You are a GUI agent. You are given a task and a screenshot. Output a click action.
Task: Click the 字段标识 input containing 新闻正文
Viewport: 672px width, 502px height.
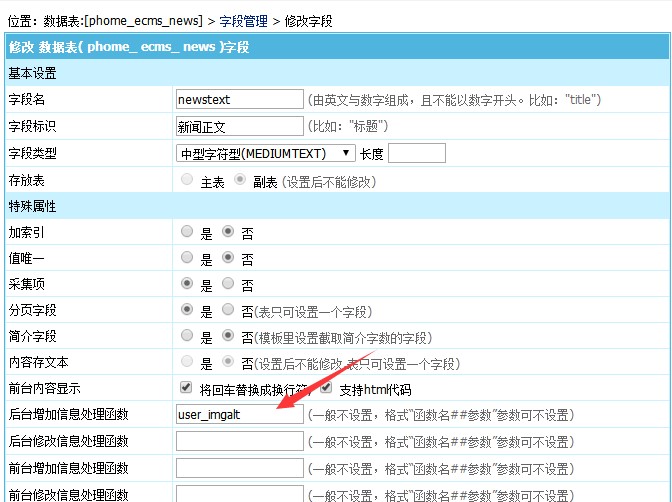click(238, 126)
